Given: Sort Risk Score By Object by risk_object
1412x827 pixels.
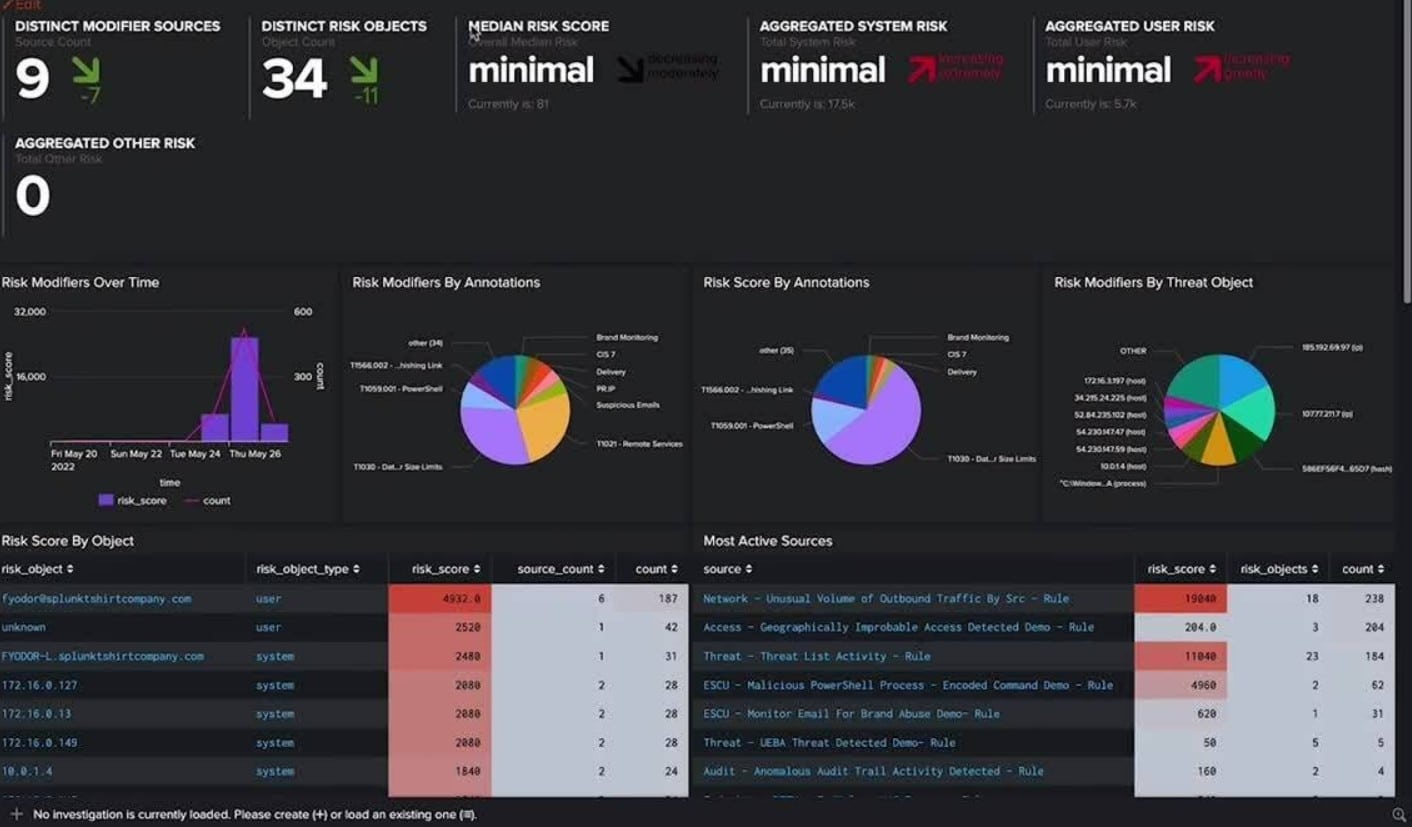Looking at the screenshot, I should tap(37, 569).
